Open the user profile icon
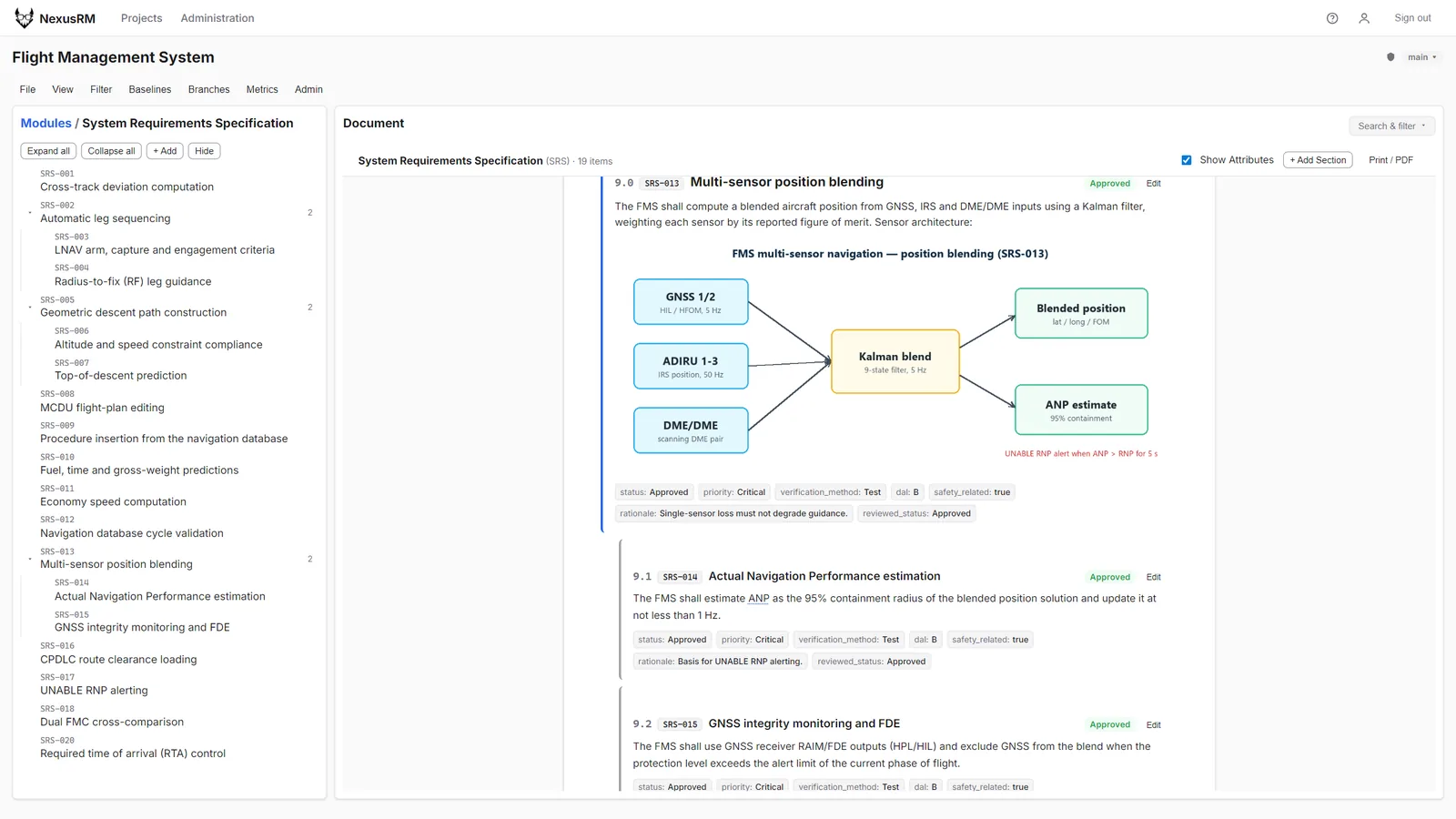1456x819 pixels. (x=1364, y=18)
